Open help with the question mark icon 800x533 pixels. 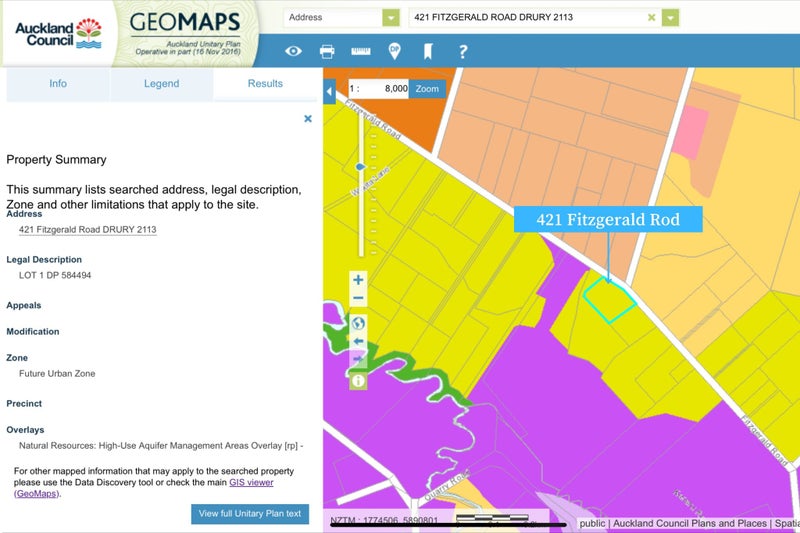tap(462, 51)
